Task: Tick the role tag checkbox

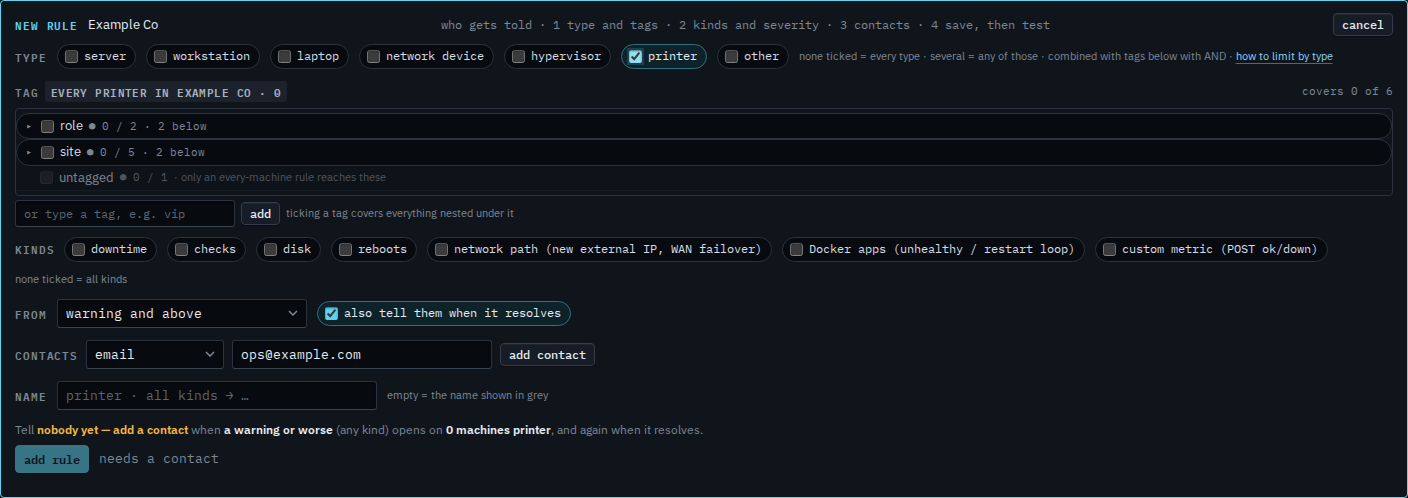Action: [x=47, y=126]
